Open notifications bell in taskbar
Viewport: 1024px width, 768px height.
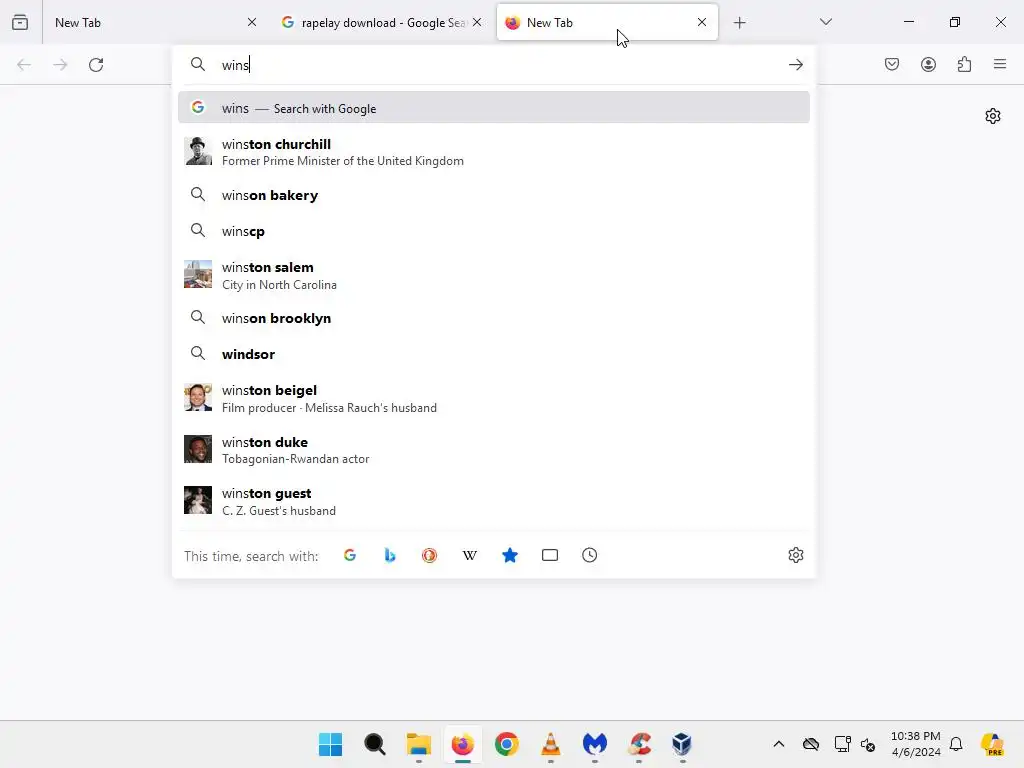coord(956,744)
